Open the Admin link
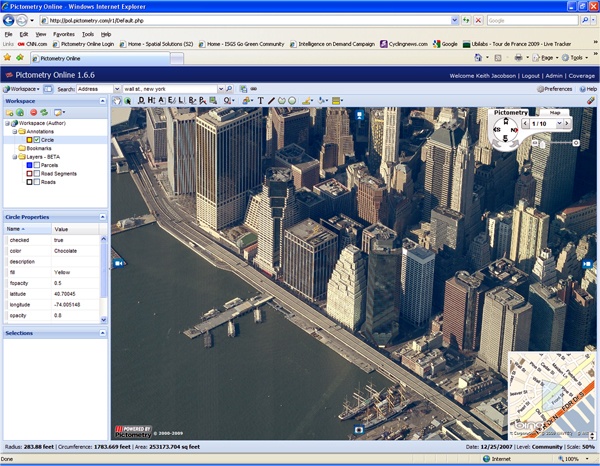The height and width of the screenshot is (466, 600). point(554,76)
